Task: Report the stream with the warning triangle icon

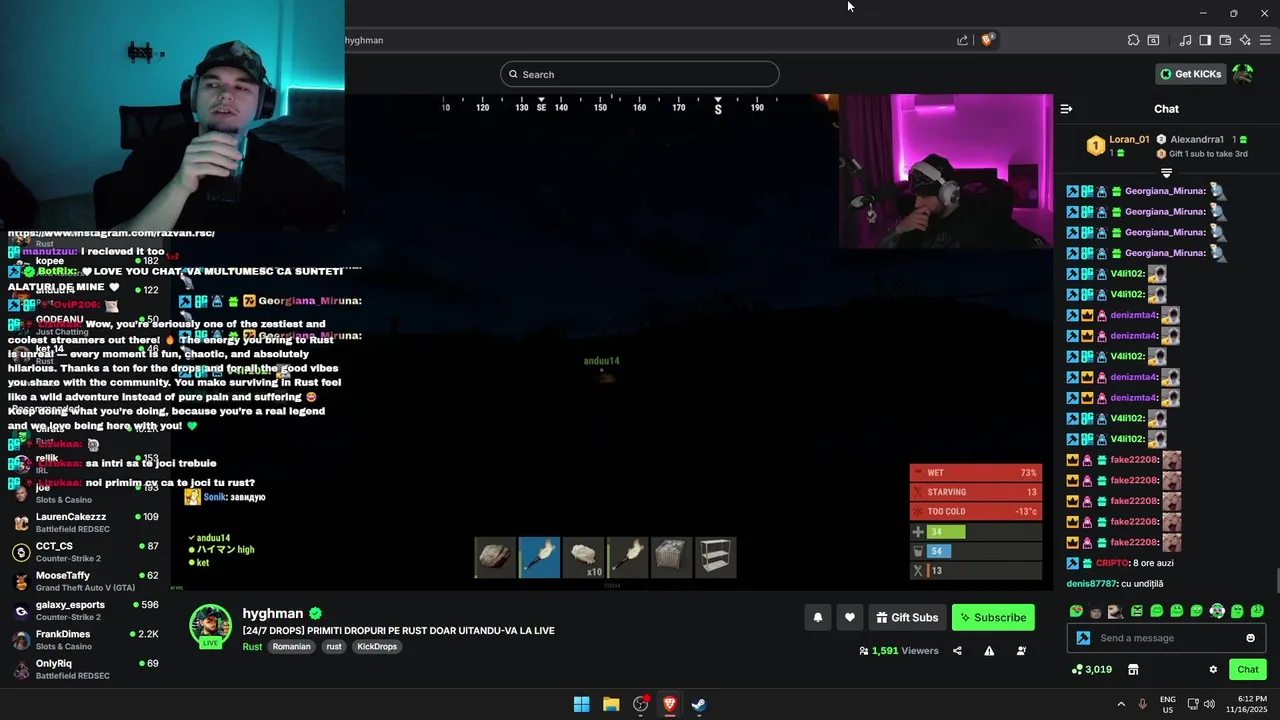Action: point(989,651)
